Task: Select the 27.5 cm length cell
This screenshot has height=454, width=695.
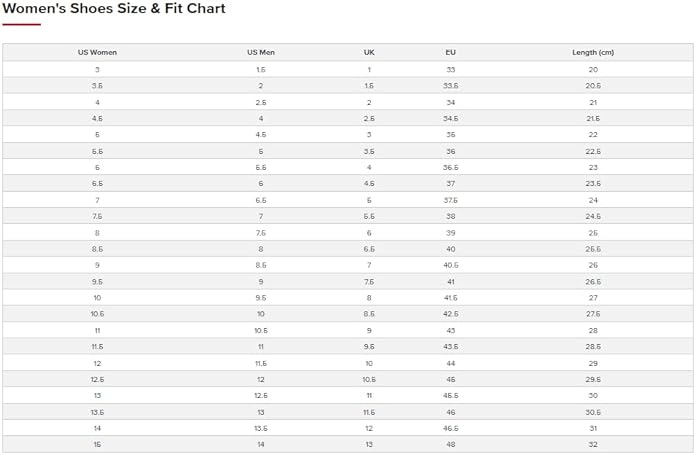Action: (592, 314)
